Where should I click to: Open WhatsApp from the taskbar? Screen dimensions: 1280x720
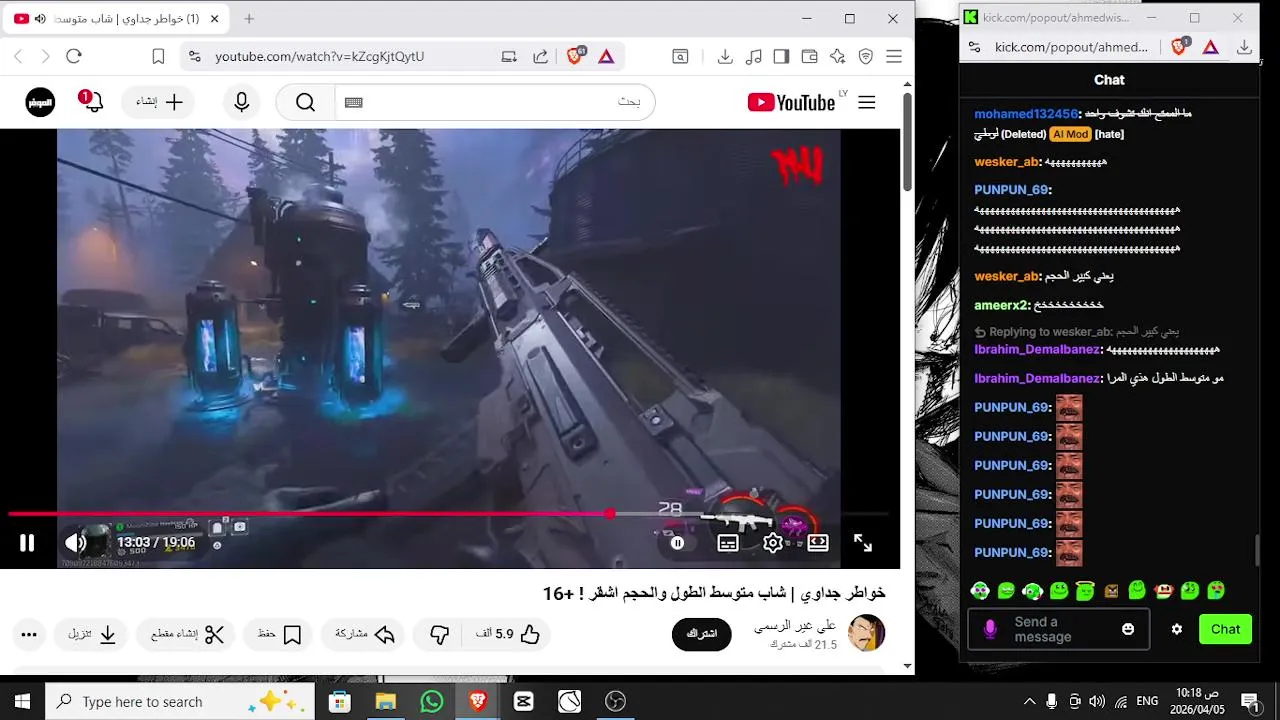(431, 702)
